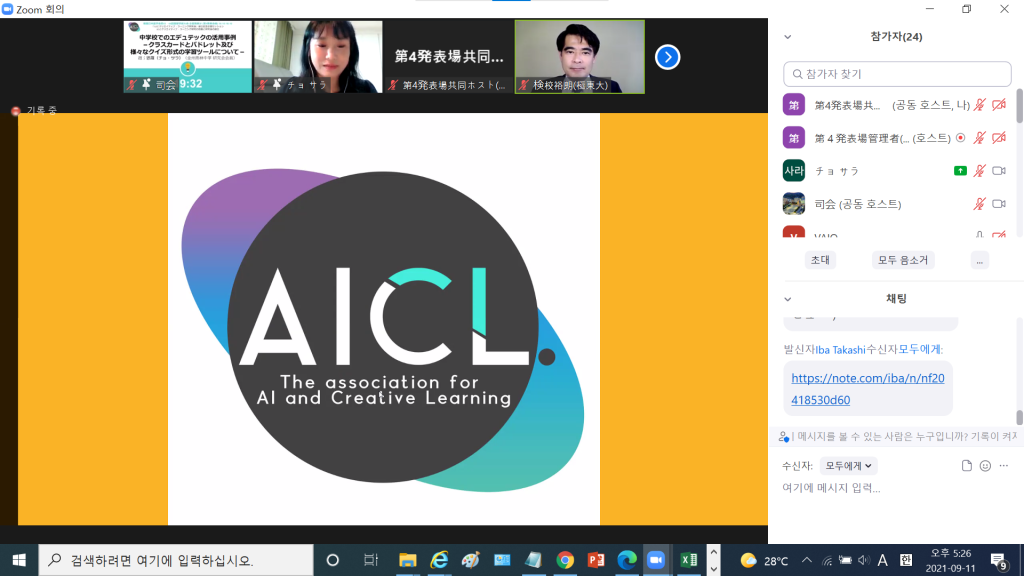
Task: Search in 참가자 찾기 field
Action: [x=897, y=74]
